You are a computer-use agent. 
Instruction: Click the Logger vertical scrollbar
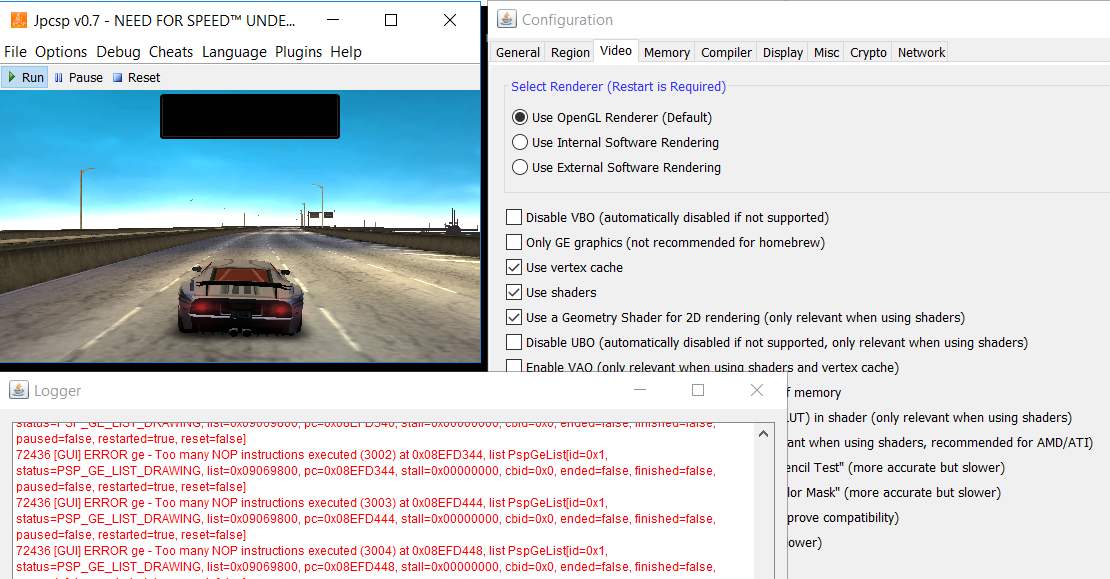pos(764,500)
